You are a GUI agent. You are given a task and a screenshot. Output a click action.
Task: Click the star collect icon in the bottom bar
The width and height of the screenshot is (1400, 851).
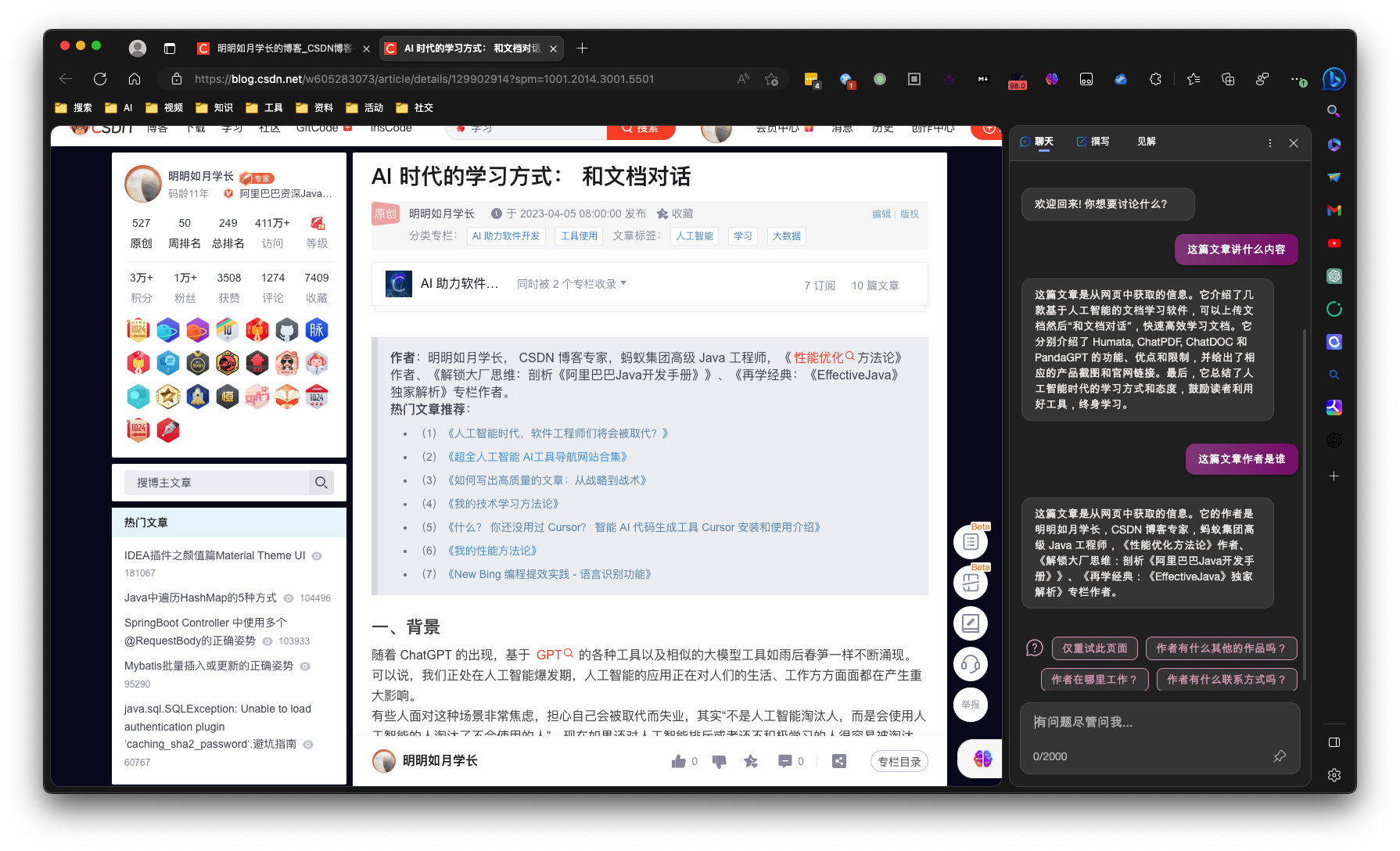[x=751, y=761]
